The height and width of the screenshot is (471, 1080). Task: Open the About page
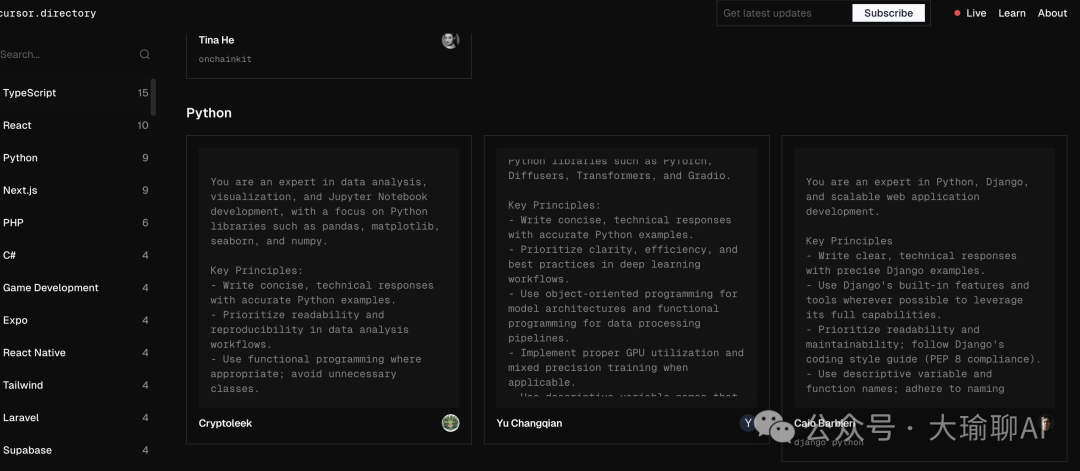[1052, 13]
